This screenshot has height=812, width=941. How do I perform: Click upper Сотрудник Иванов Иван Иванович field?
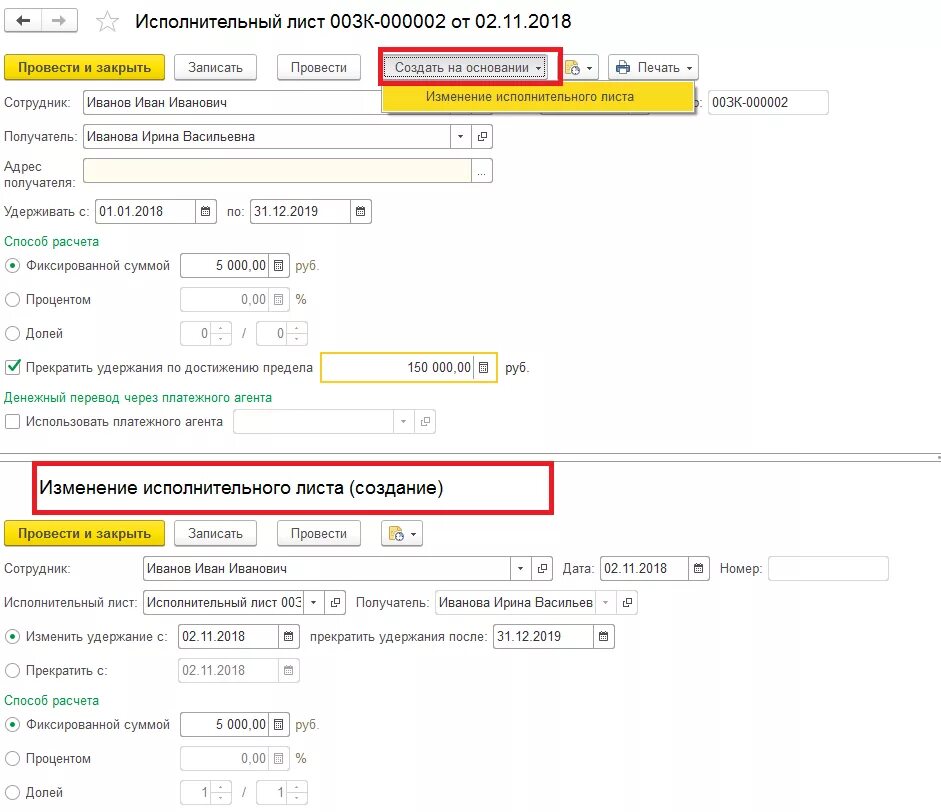[233, 103]
